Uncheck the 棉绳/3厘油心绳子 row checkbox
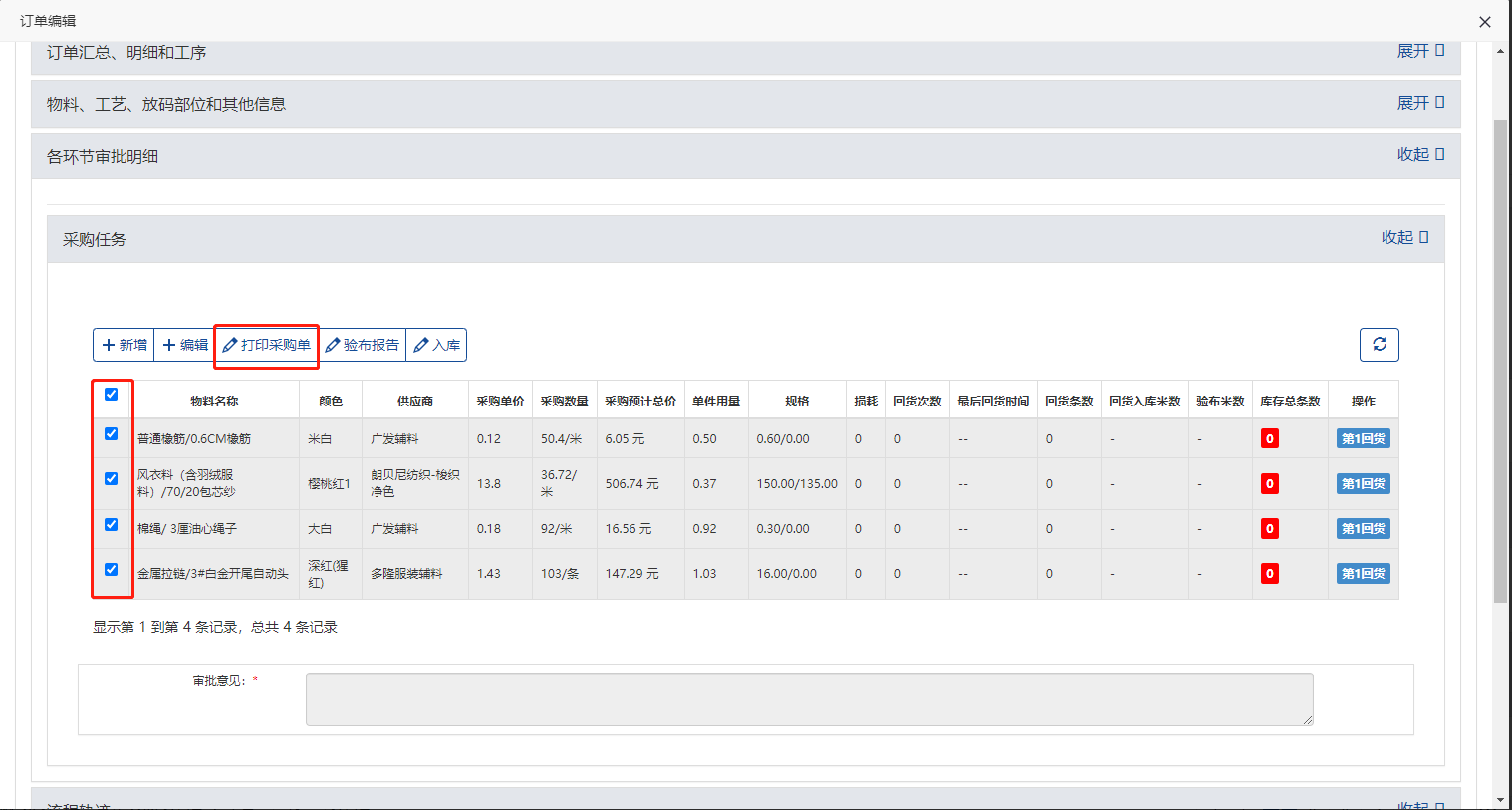This screenshot has height=810, width=1512. (x=112, y=525)
